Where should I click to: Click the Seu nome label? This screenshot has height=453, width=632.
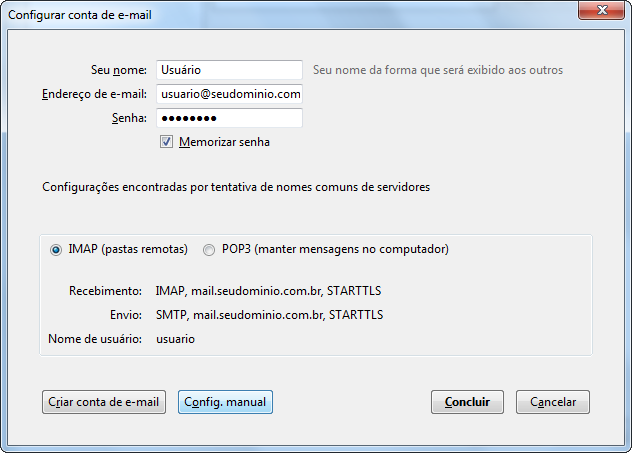118,70
